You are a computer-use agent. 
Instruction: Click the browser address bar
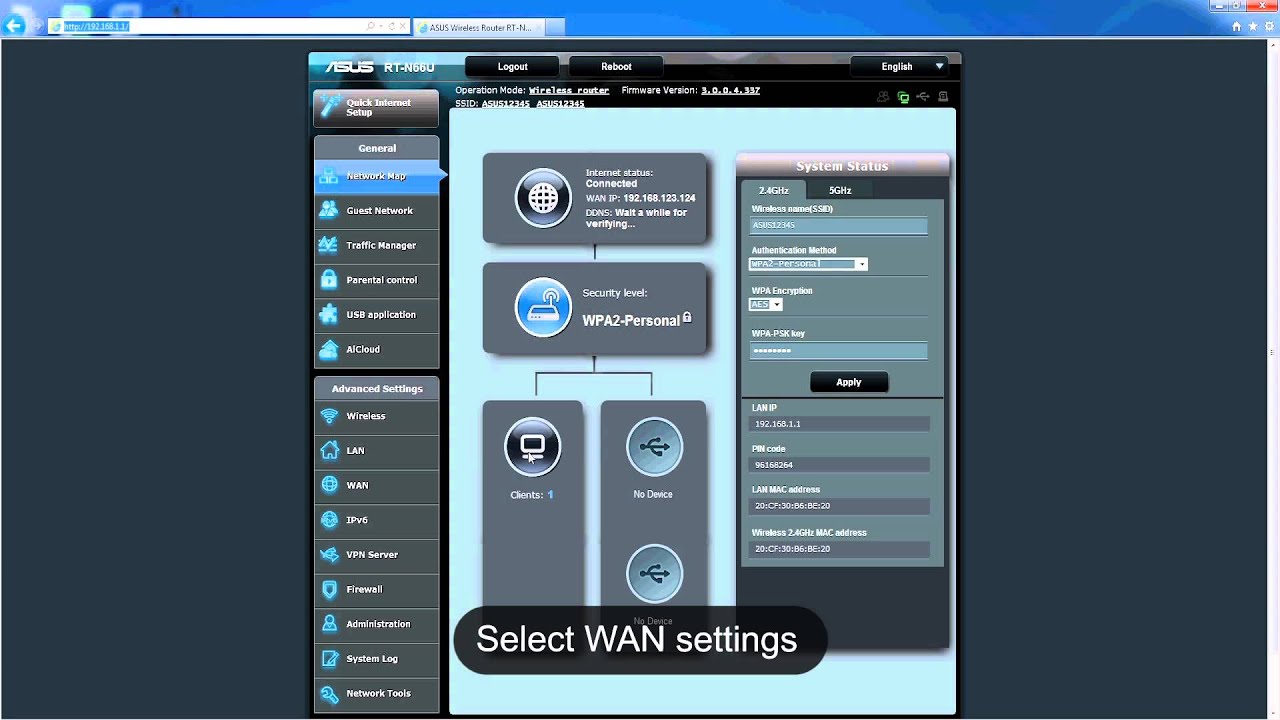pos(207,26)
